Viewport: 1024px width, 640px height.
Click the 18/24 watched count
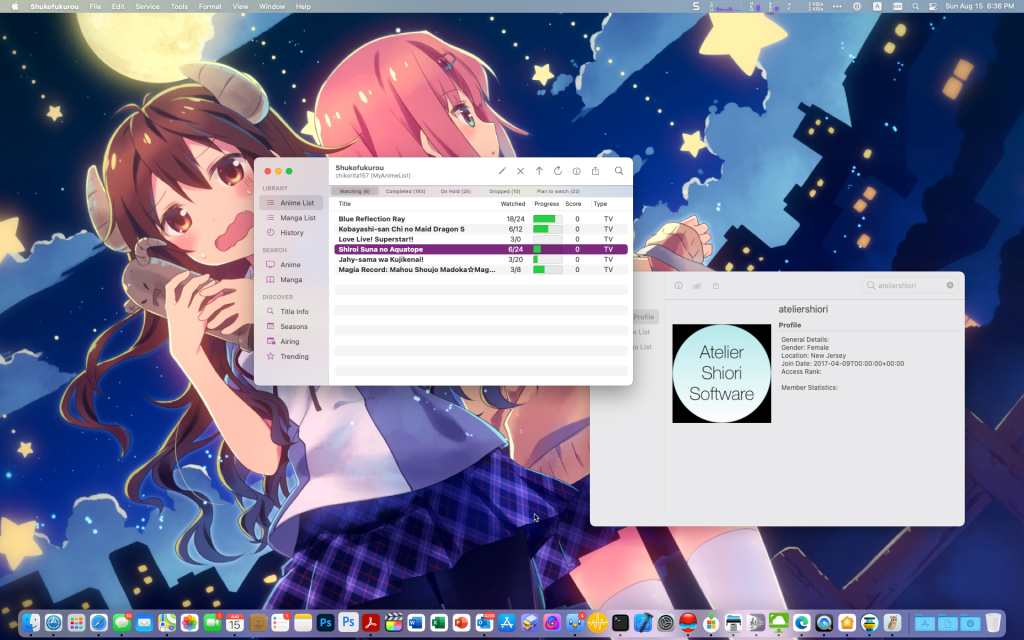click(515, 219)
